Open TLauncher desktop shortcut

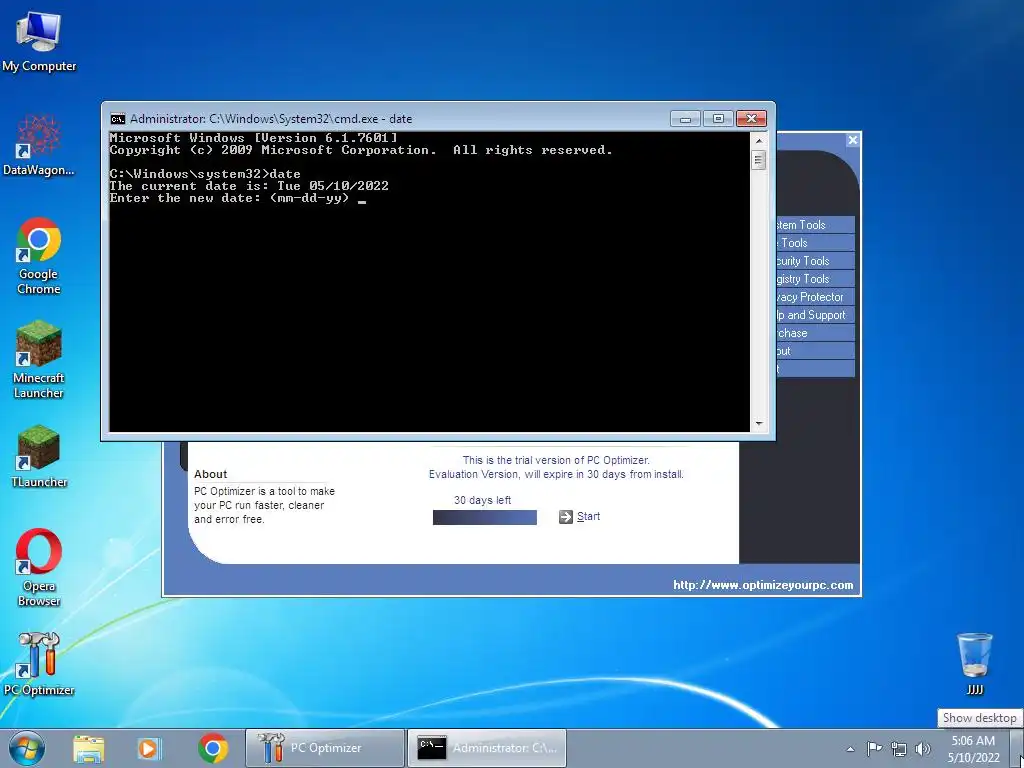[39, 456]
